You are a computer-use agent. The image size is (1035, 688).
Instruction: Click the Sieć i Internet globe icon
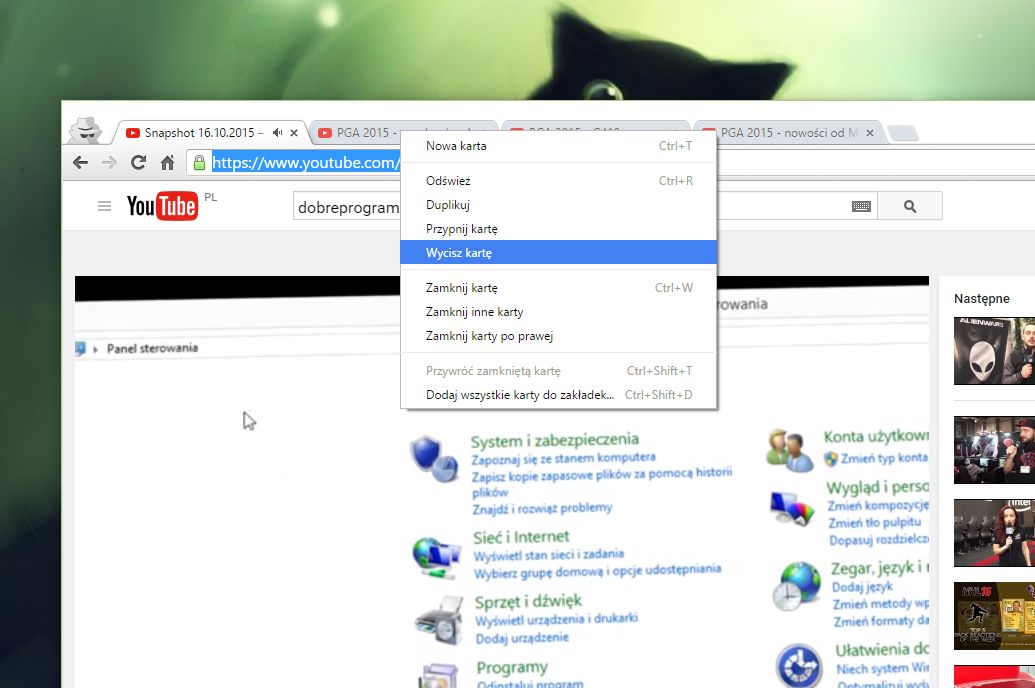pyautogui.click(x=436, y=558)
